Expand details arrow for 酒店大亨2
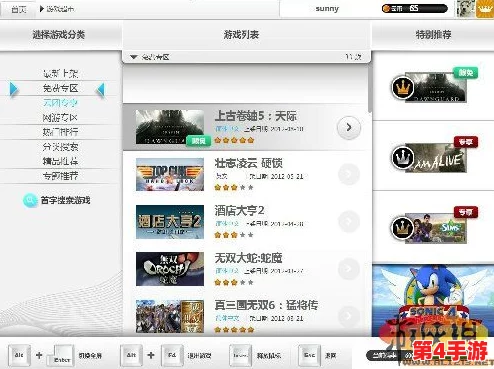The height and width of the screenshot is (369, 494). (349, 221)
